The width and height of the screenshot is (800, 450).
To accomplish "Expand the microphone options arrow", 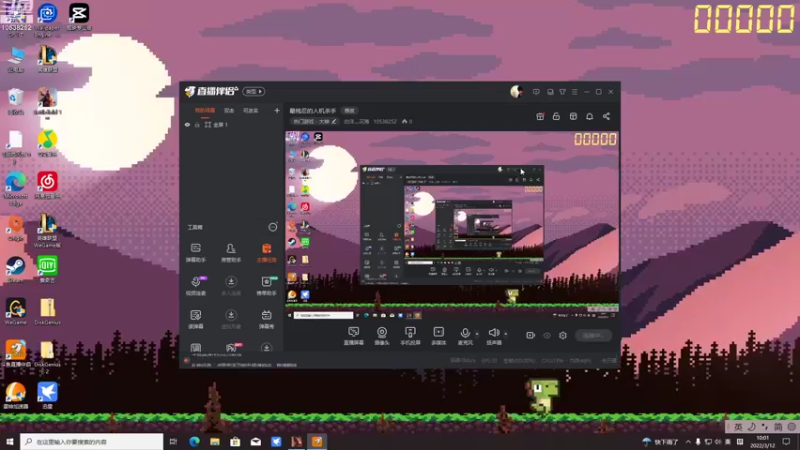I will (477, 334).
